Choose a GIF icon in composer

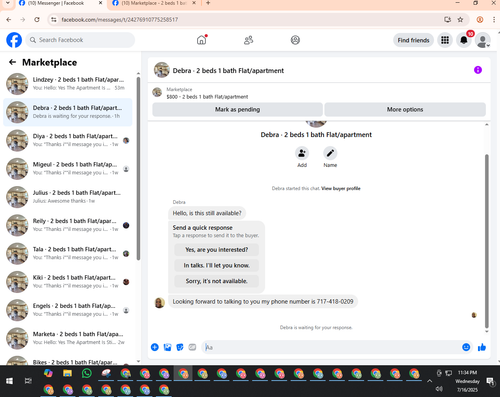(x=192, y=347)
